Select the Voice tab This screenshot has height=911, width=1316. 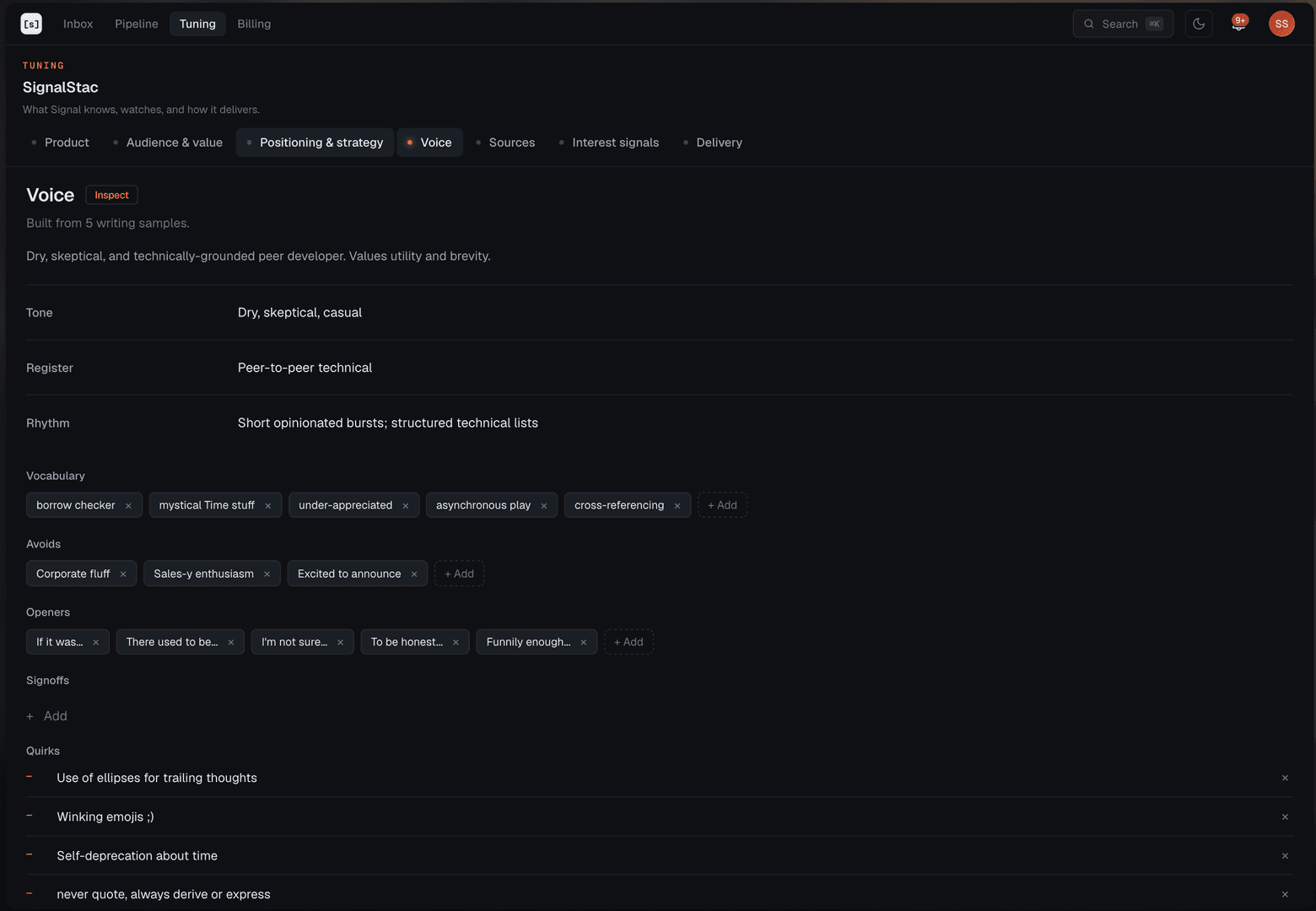(x=429, y=143)
